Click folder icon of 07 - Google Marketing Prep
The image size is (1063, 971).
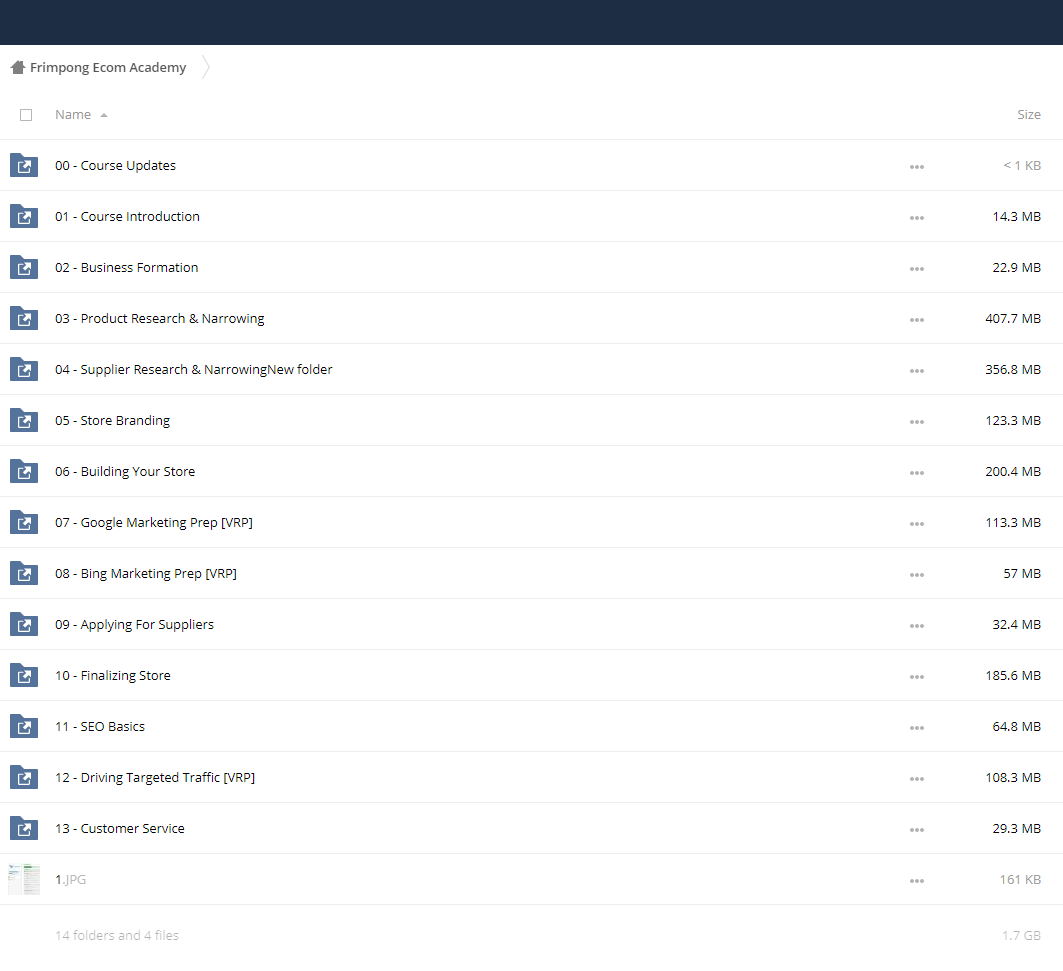[x=24, y=521]
